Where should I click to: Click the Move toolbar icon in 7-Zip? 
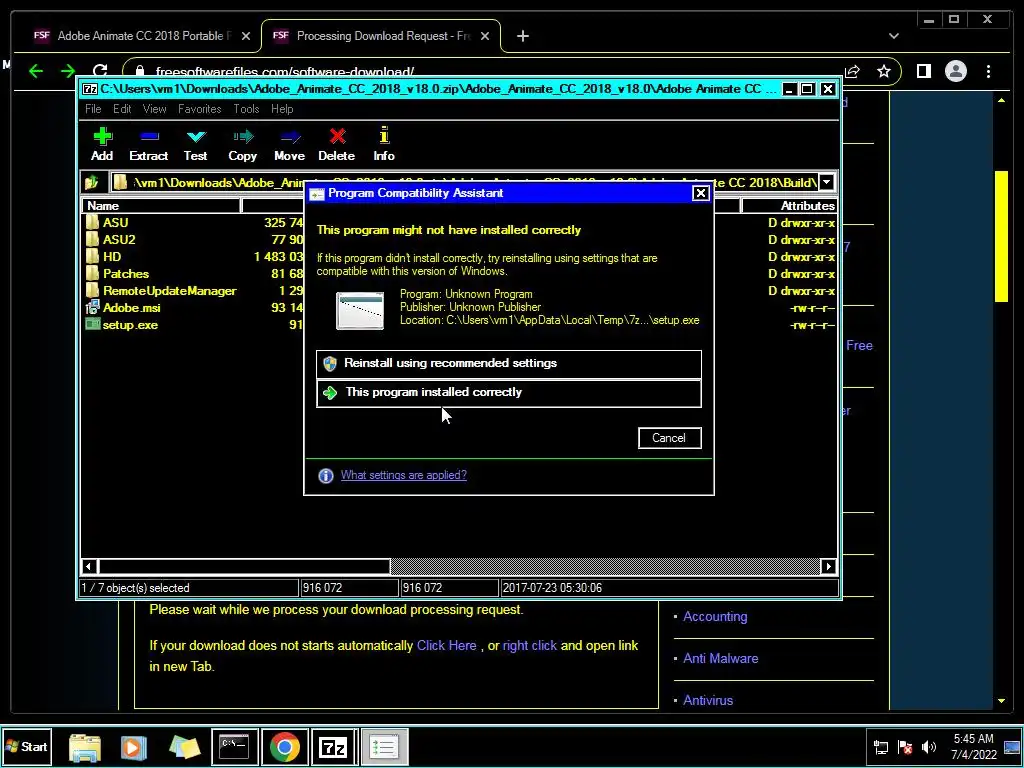click(x=289, y=144)
